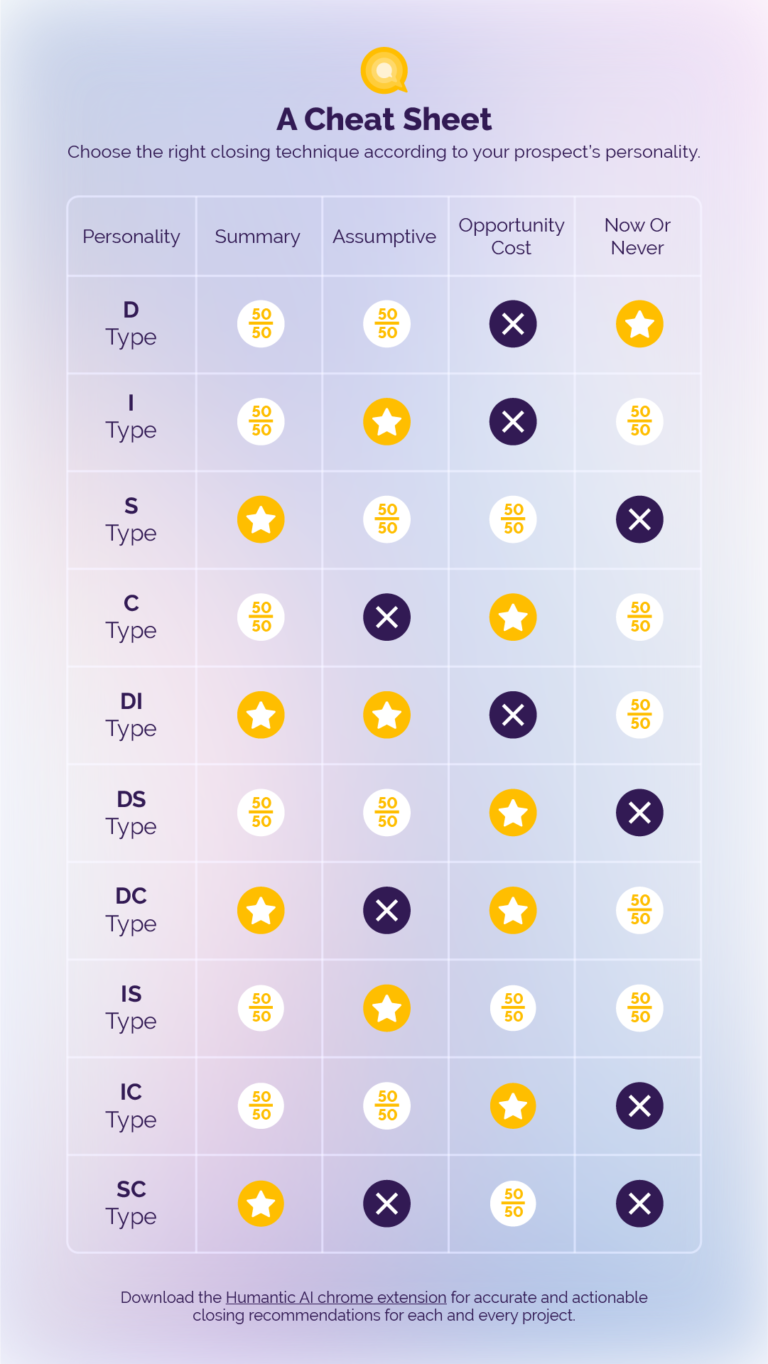
Task: Click the 50/50 icon for DS Type Summary
Action: 261,812
